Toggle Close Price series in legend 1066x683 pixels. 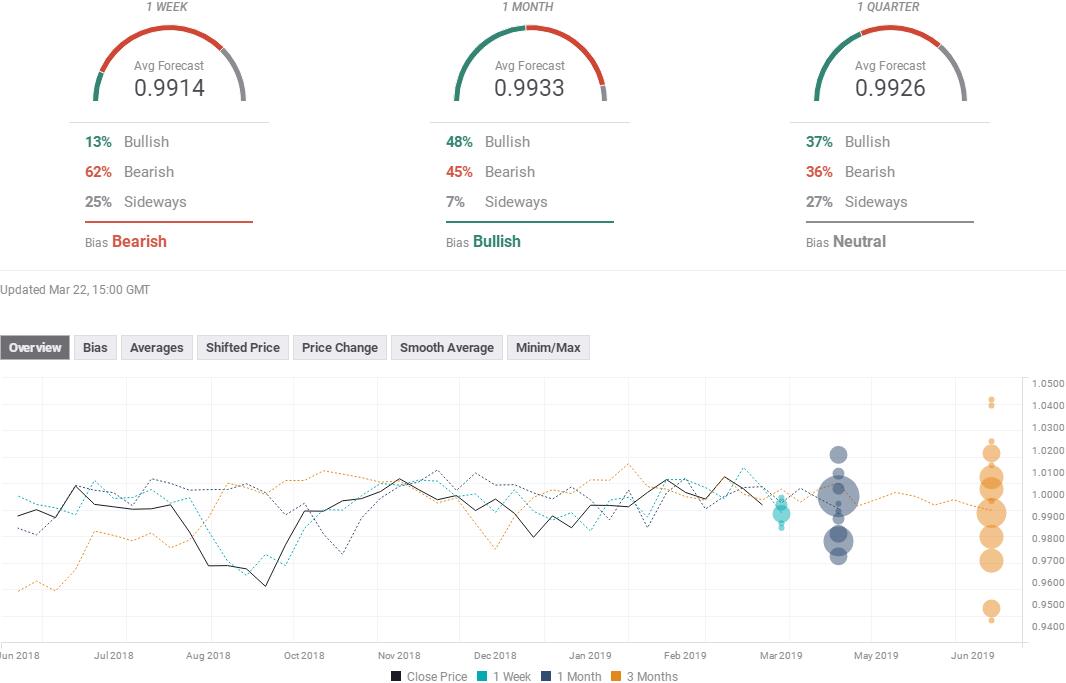(x=429, y=676)
